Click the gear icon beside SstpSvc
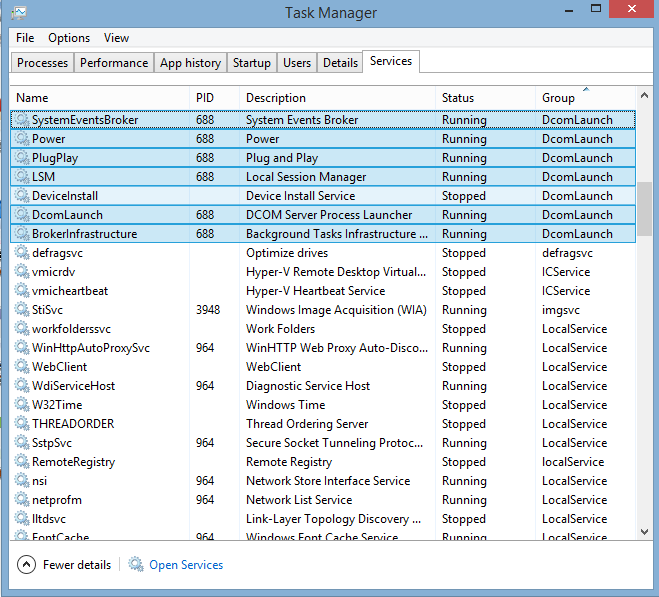This screenshot has width=659, height=597. [x=22, y=443]
